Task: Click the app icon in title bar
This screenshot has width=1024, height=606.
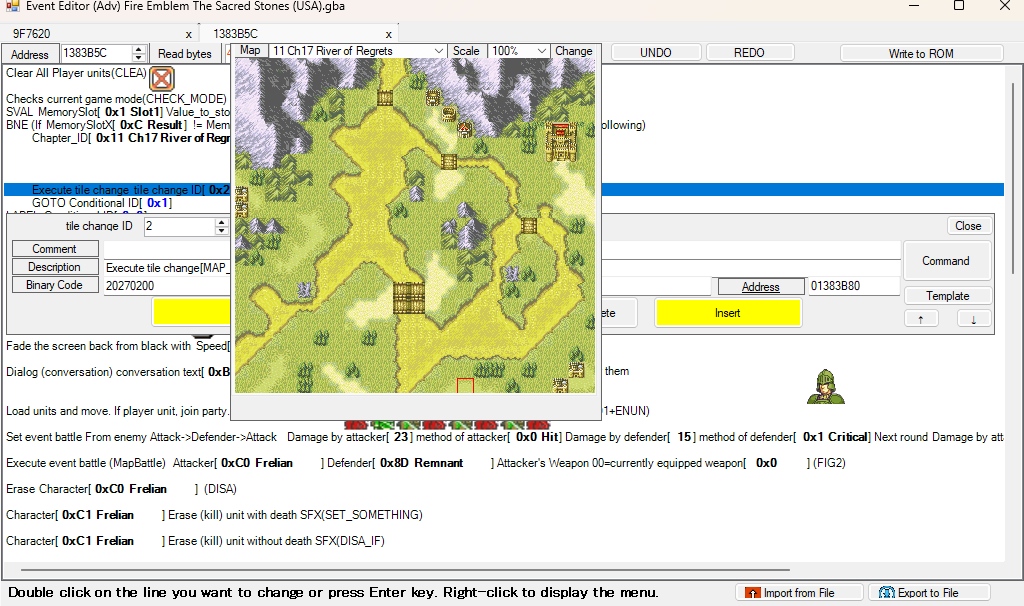Action: 12,7
